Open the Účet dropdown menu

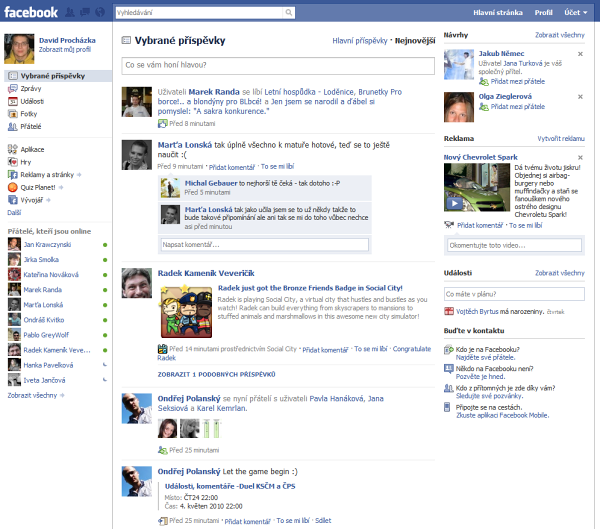tap(576, 12)
